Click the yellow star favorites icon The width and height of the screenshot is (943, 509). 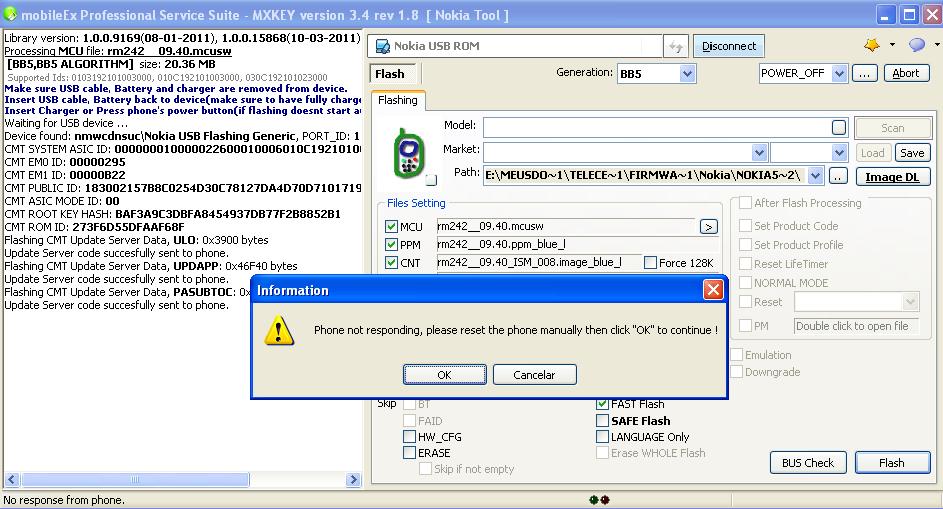pos(871,45)
